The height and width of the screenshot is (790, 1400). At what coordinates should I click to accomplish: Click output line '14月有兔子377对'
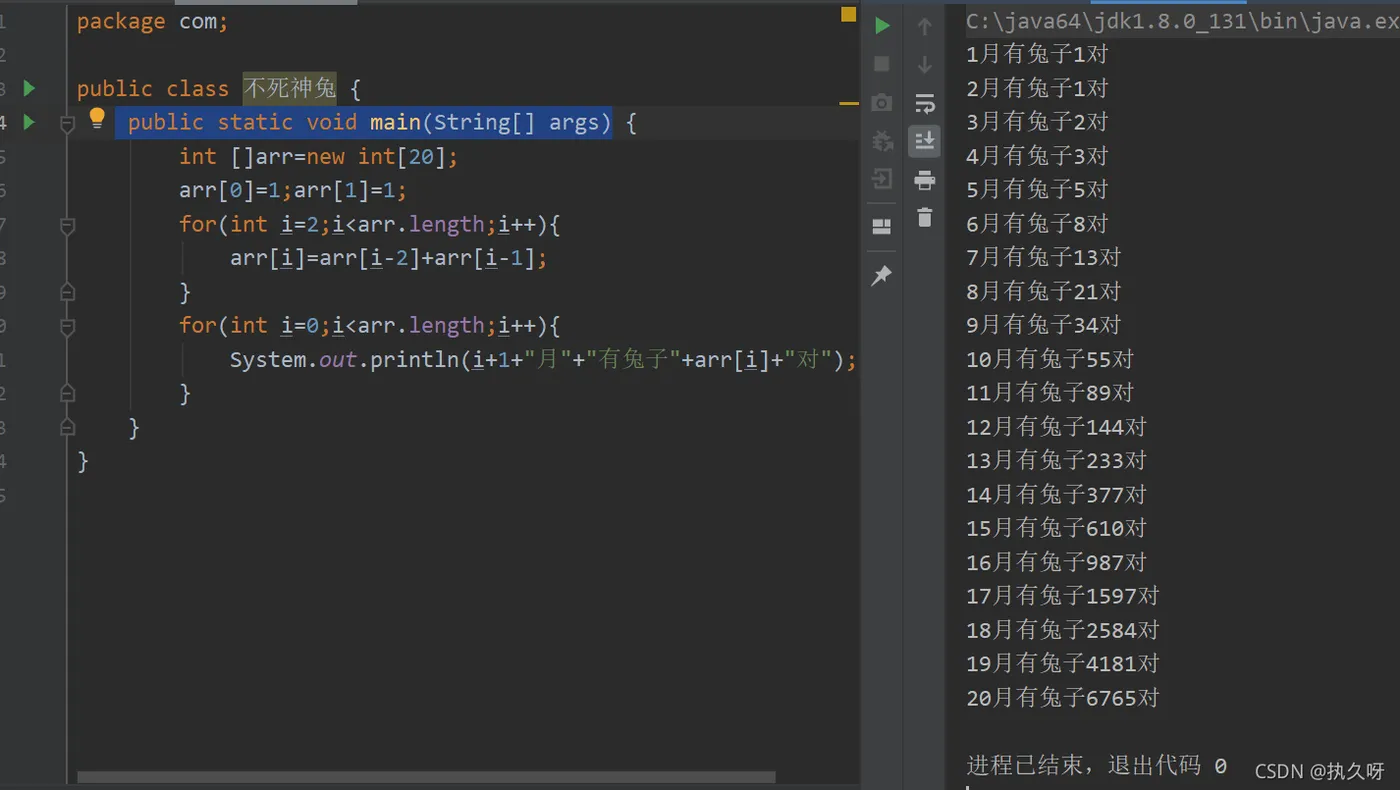[1056, 494]
